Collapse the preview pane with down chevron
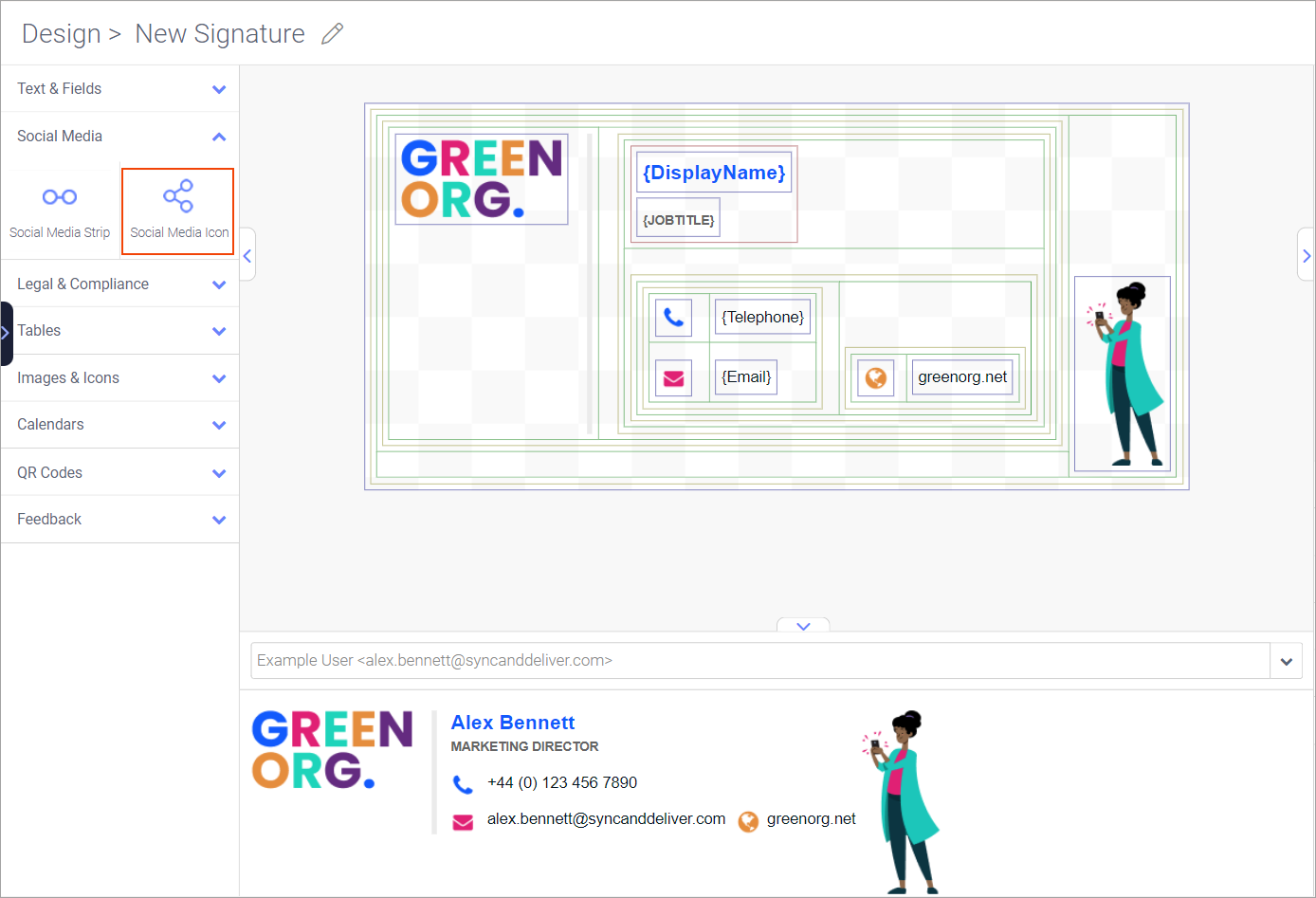1316x898 pixels. (x=803, y=626)
